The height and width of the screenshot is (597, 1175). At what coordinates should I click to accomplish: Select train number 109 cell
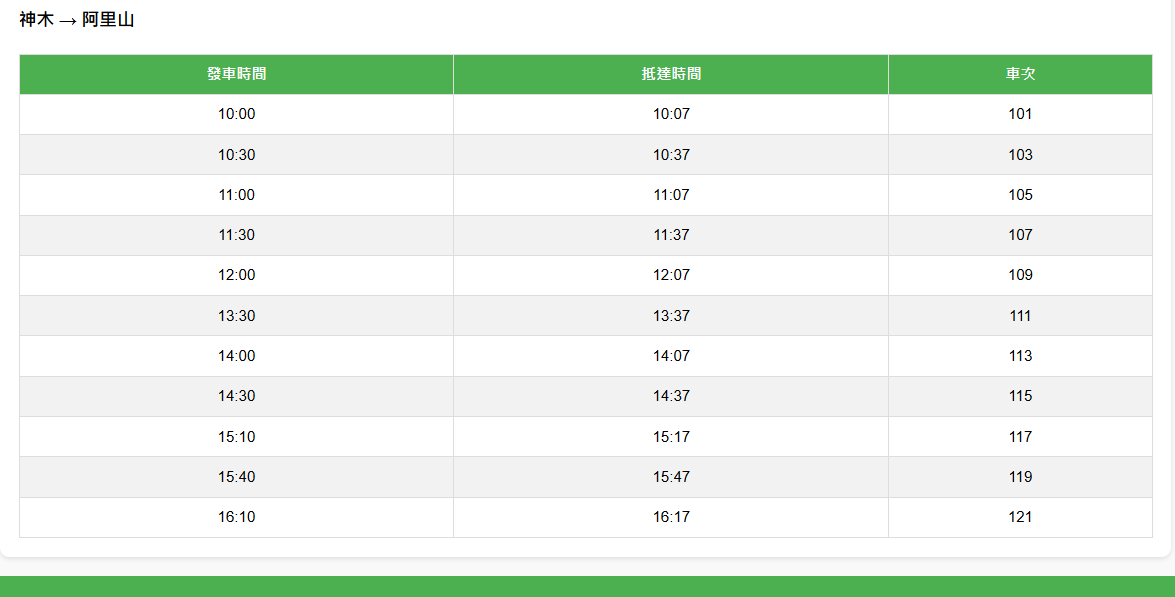tap(1020, 275)
